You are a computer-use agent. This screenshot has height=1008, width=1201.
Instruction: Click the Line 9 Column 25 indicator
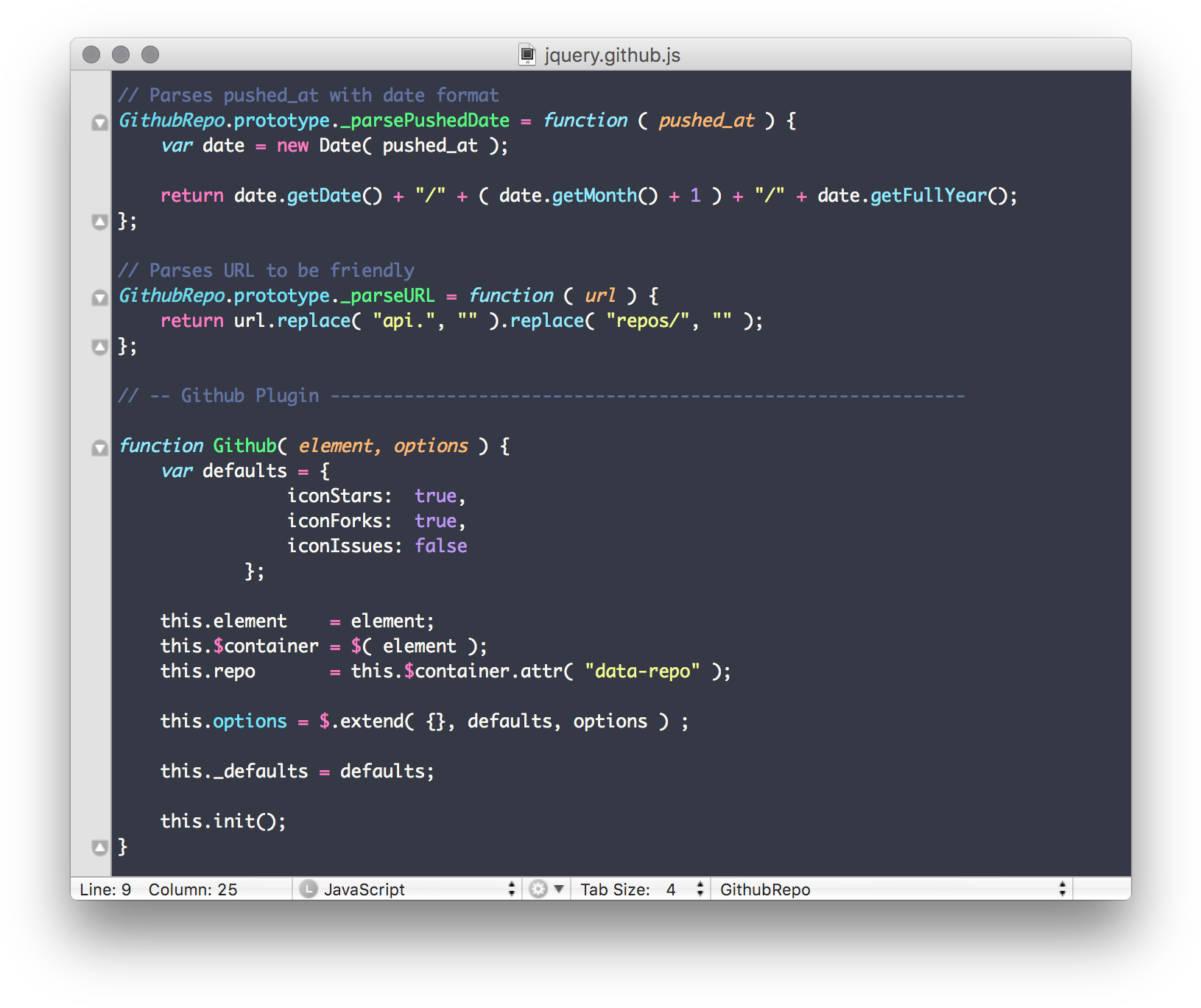158,889
